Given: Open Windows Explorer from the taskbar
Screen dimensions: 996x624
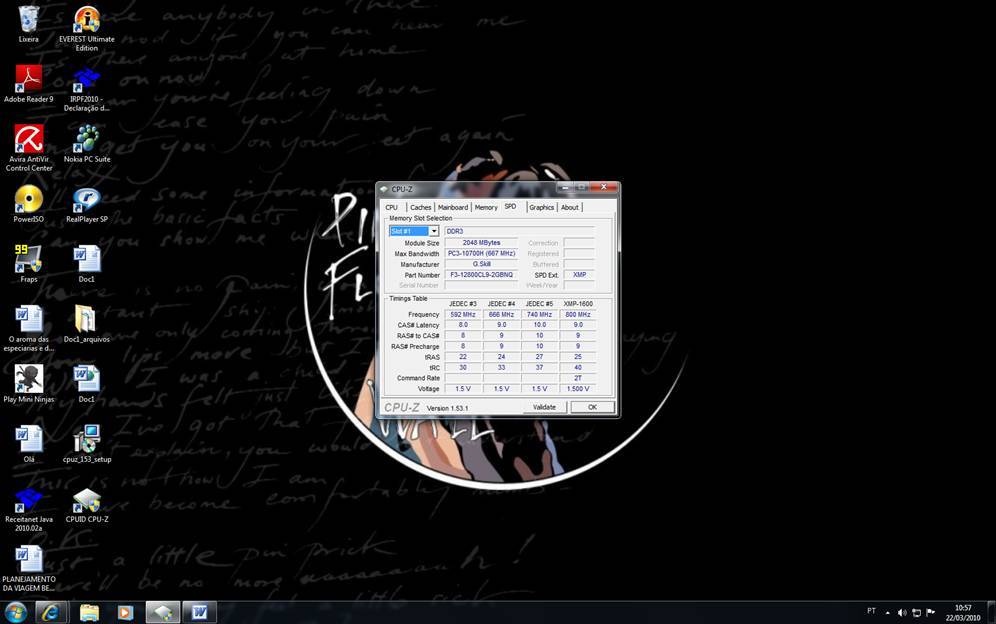Looking at the screenshot, I should tap(89, 612).
